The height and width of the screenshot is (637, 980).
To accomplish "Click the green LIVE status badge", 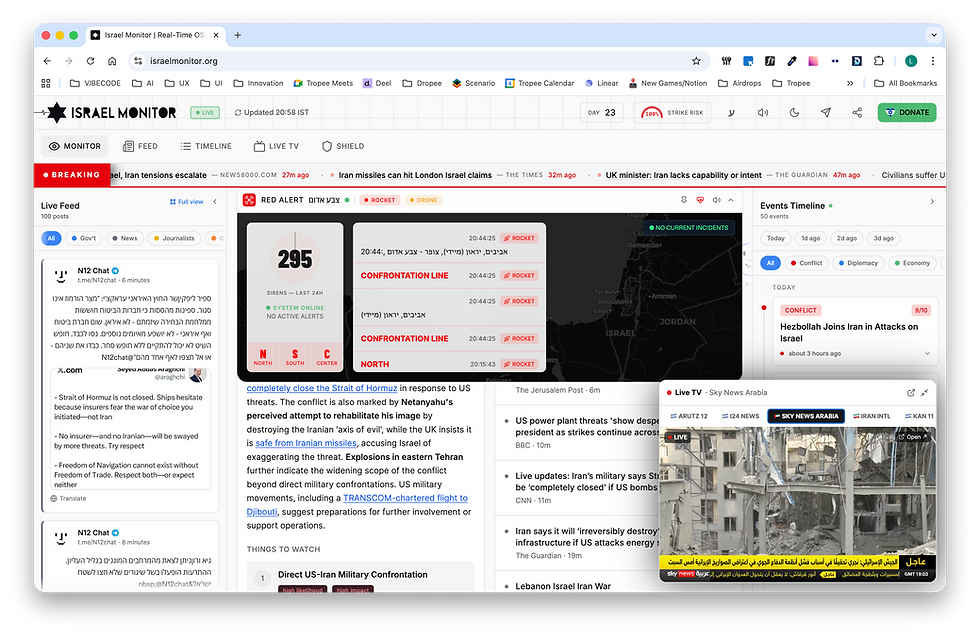I will click(x=204, y=113).
